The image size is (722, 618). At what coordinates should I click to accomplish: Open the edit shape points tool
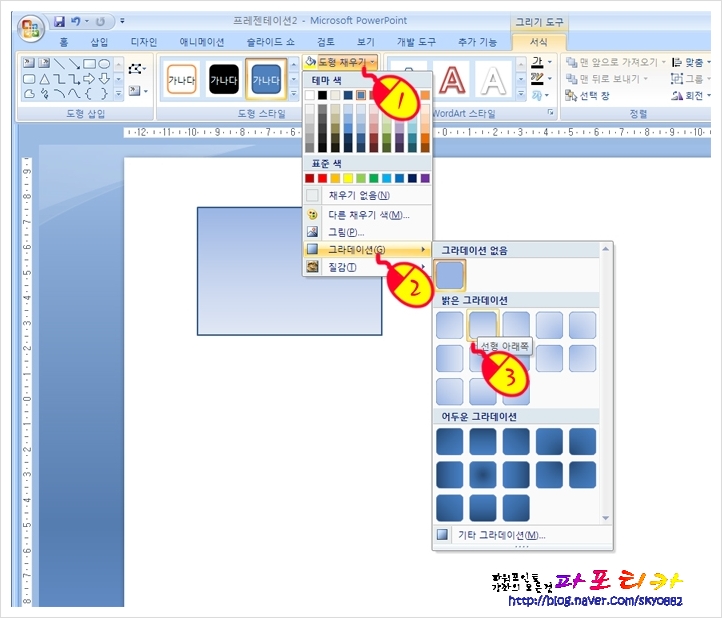pos(135,69)
